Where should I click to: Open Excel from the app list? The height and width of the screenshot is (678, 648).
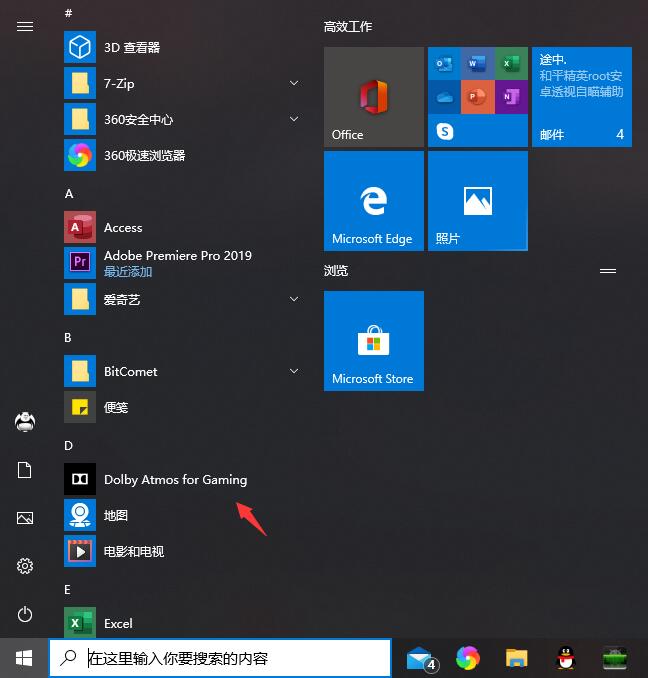118,623
